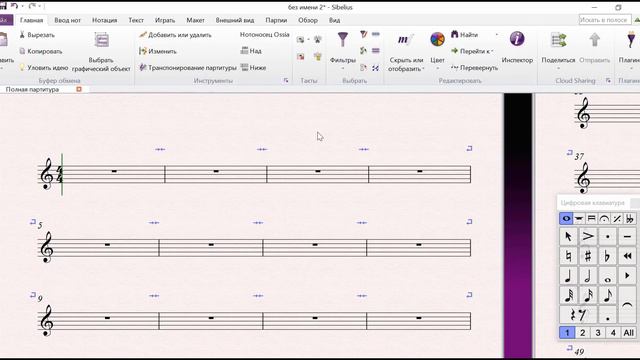Select the sixteenth note on the keypad

[x=587, y=296]
